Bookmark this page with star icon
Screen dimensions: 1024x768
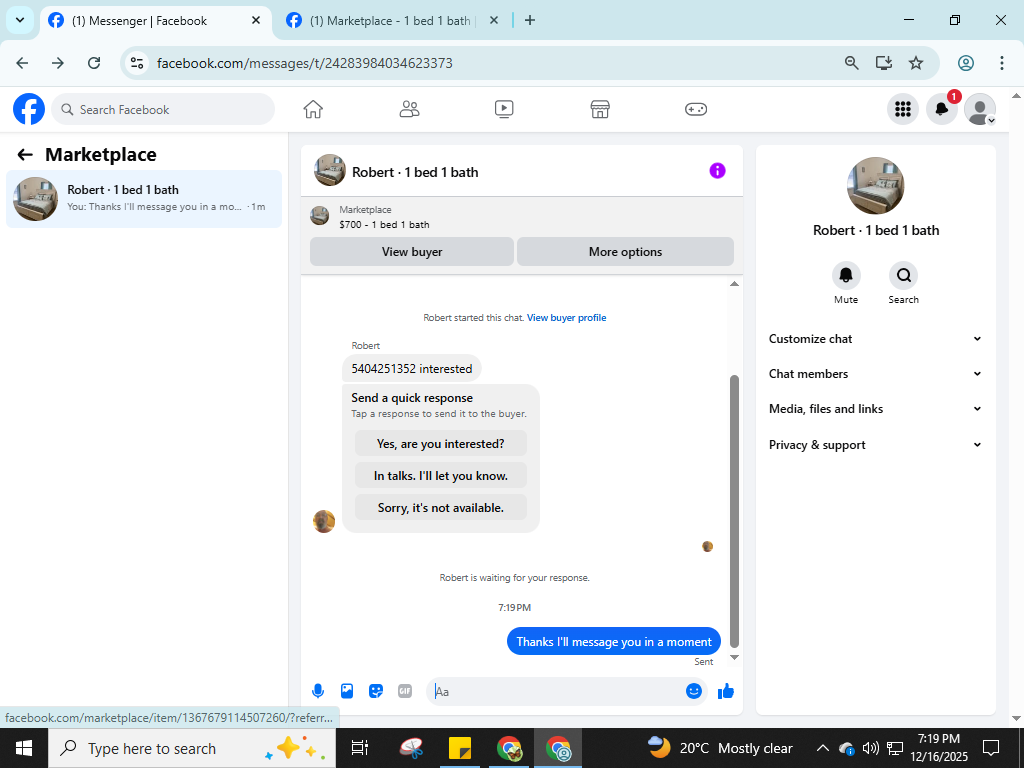(916, 63)
